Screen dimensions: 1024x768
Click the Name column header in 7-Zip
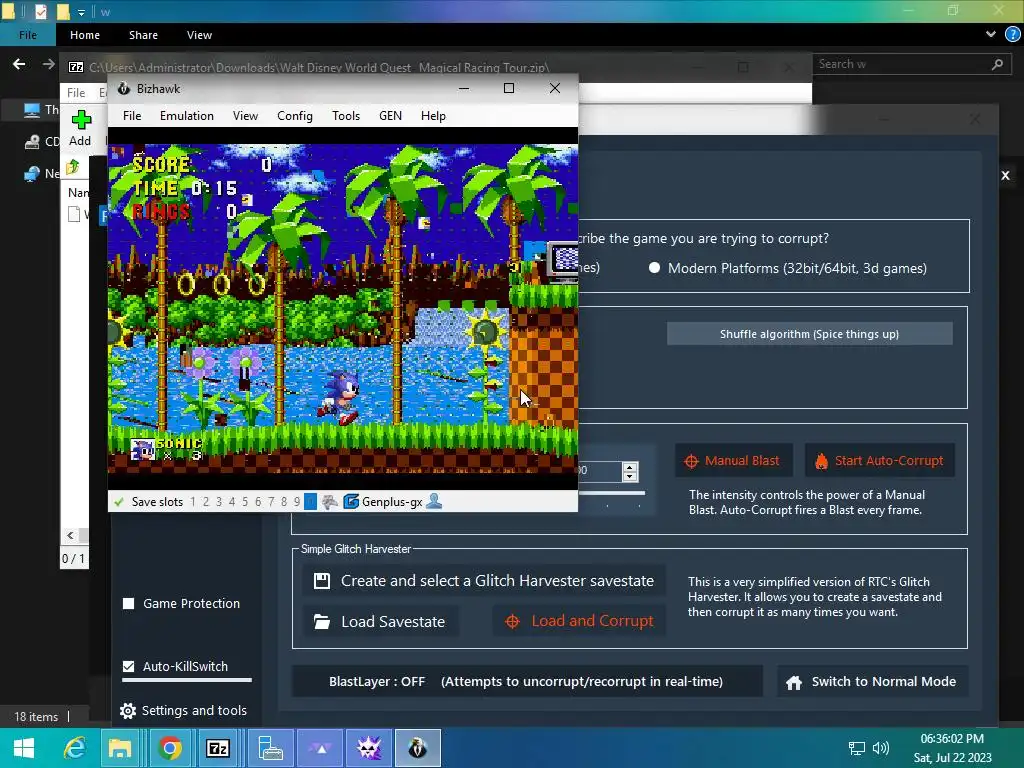tap(78, 193)
